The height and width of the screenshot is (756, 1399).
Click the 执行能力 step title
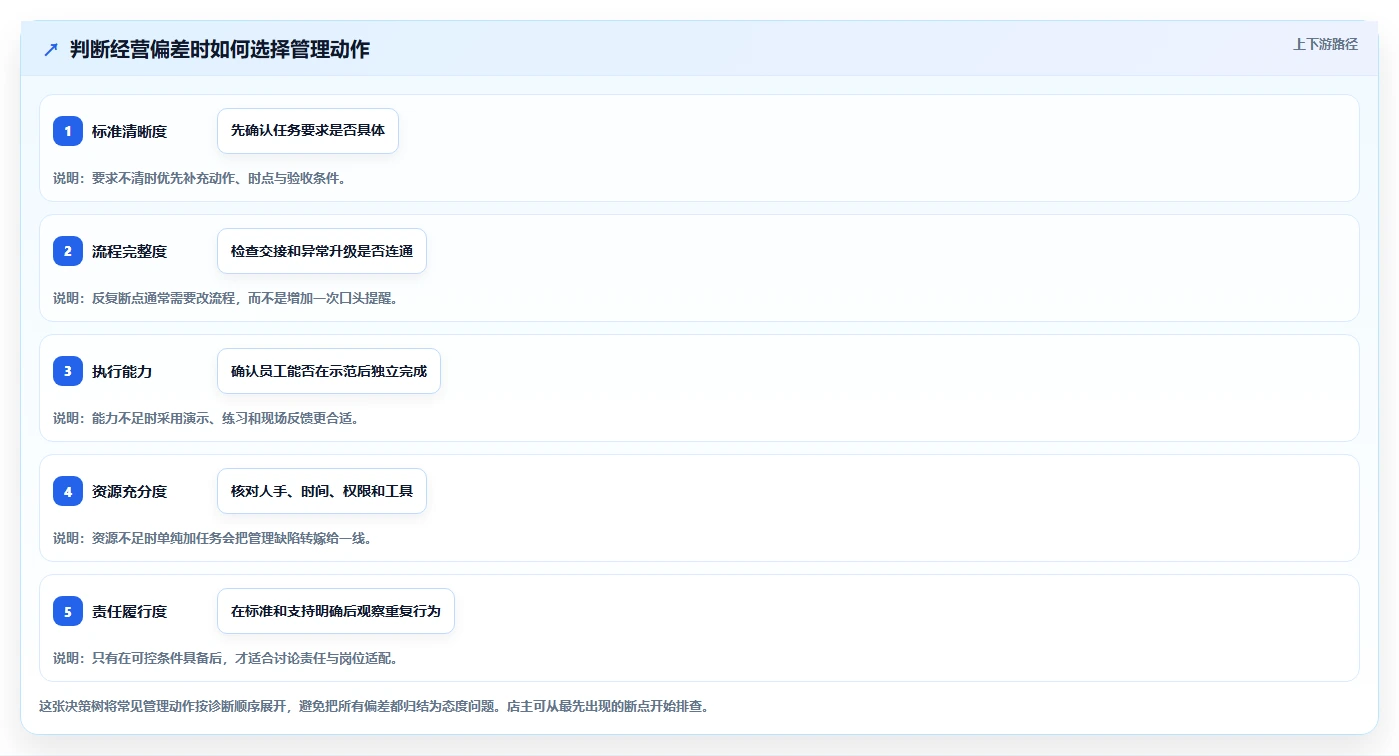pyautogui.click(x=122, y=371)
